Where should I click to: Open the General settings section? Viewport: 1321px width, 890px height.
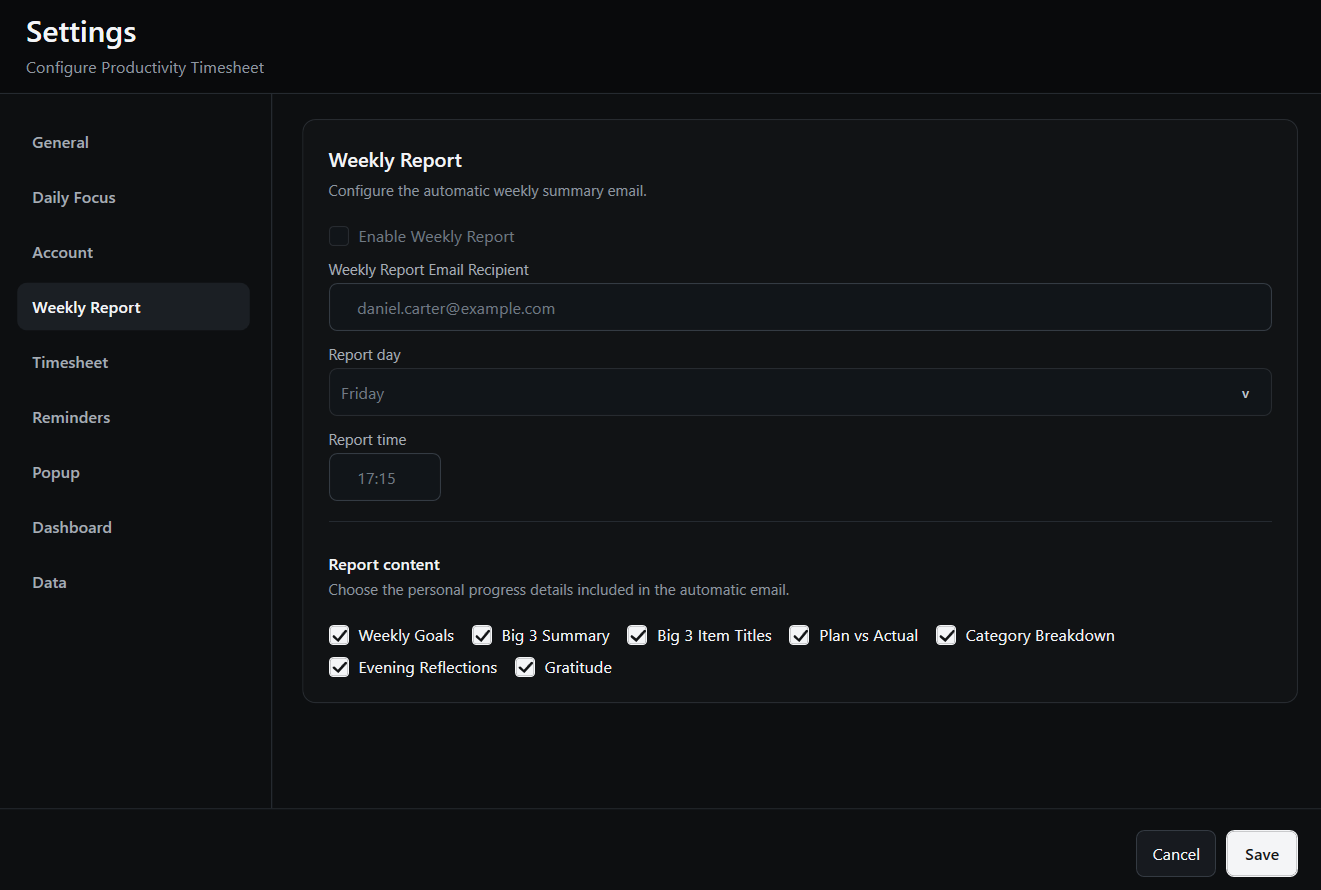tap(133, 142)
